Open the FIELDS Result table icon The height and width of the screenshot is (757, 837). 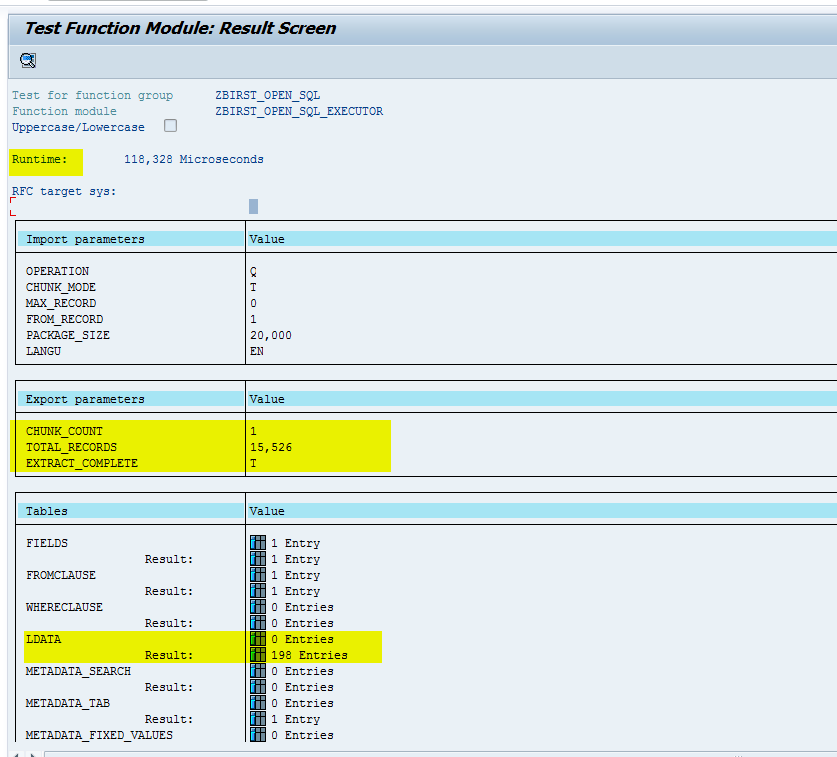[258, 559]
